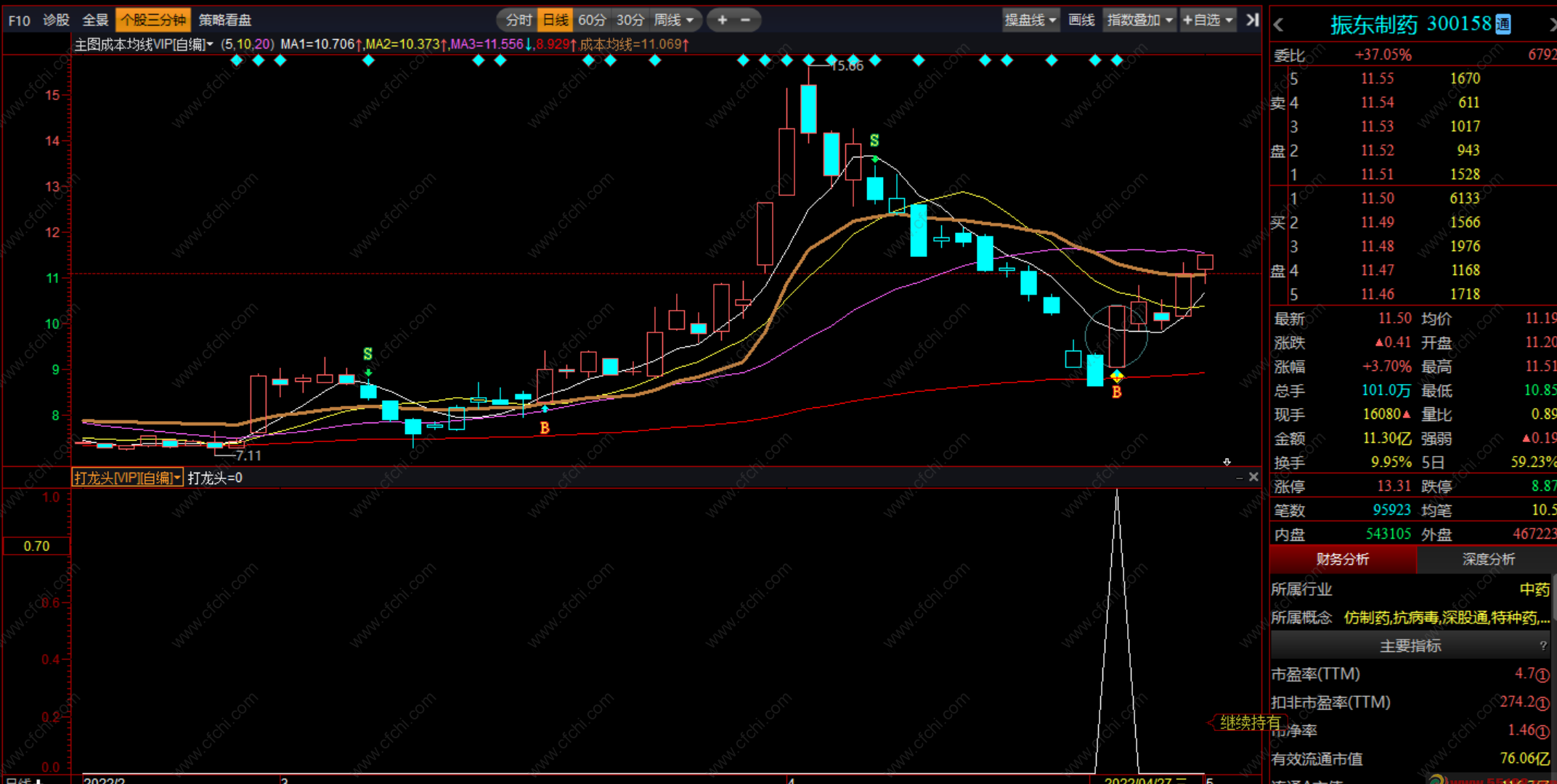Collapse right panel with arrow-bar icon

[x=1252, y=20]
